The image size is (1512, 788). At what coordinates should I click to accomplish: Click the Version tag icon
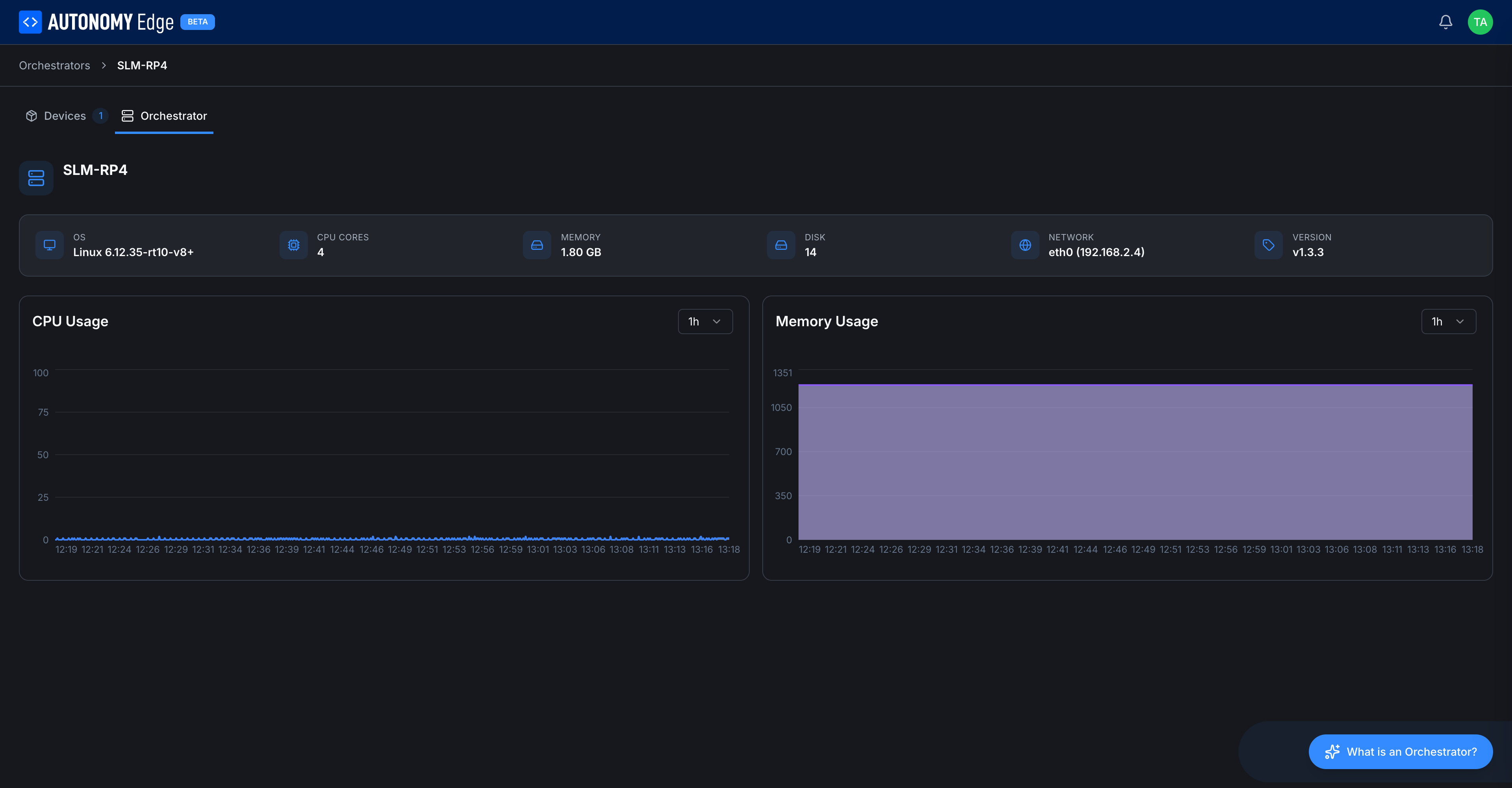click(x=1269, y=245)
